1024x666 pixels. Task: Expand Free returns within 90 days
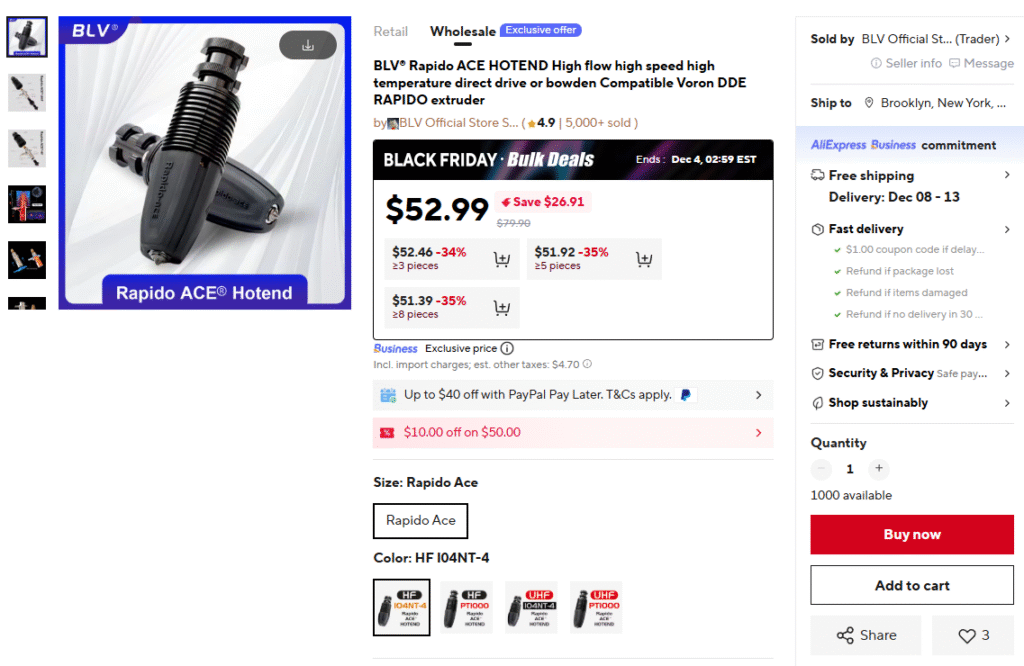(1007, 344)
